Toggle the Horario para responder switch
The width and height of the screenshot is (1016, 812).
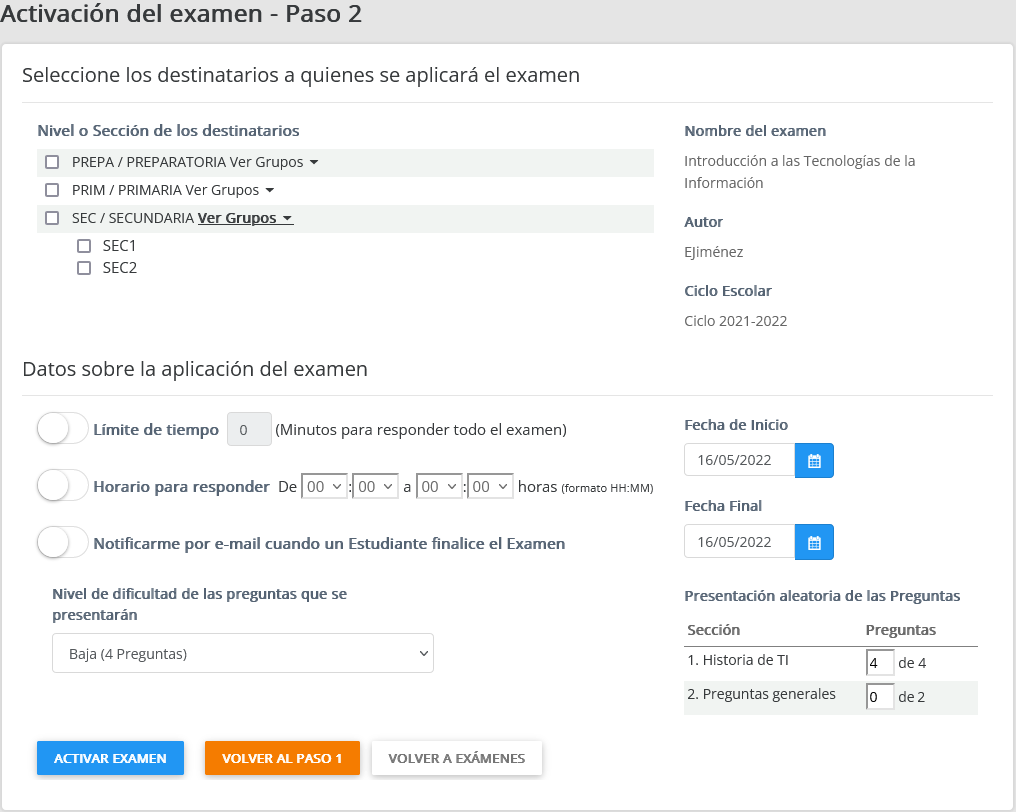(63, 486)
